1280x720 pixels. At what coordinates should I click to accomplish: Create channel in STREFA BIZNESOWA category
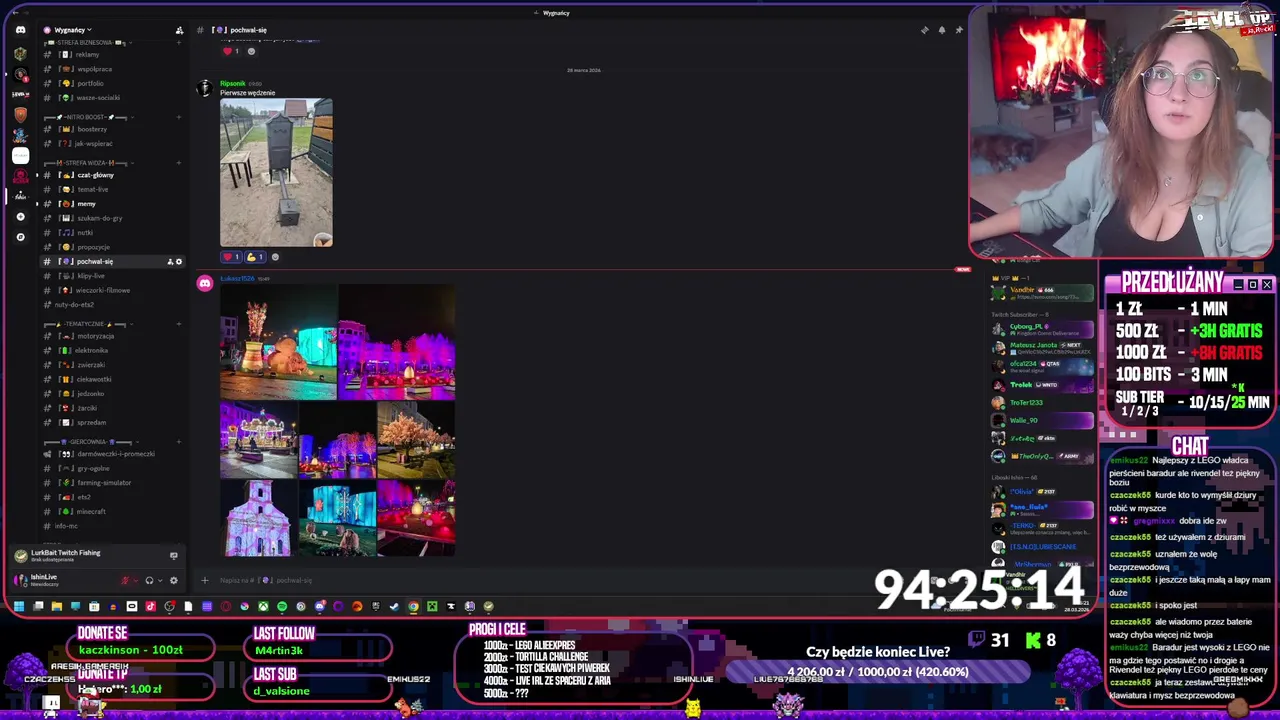(179, 43)
